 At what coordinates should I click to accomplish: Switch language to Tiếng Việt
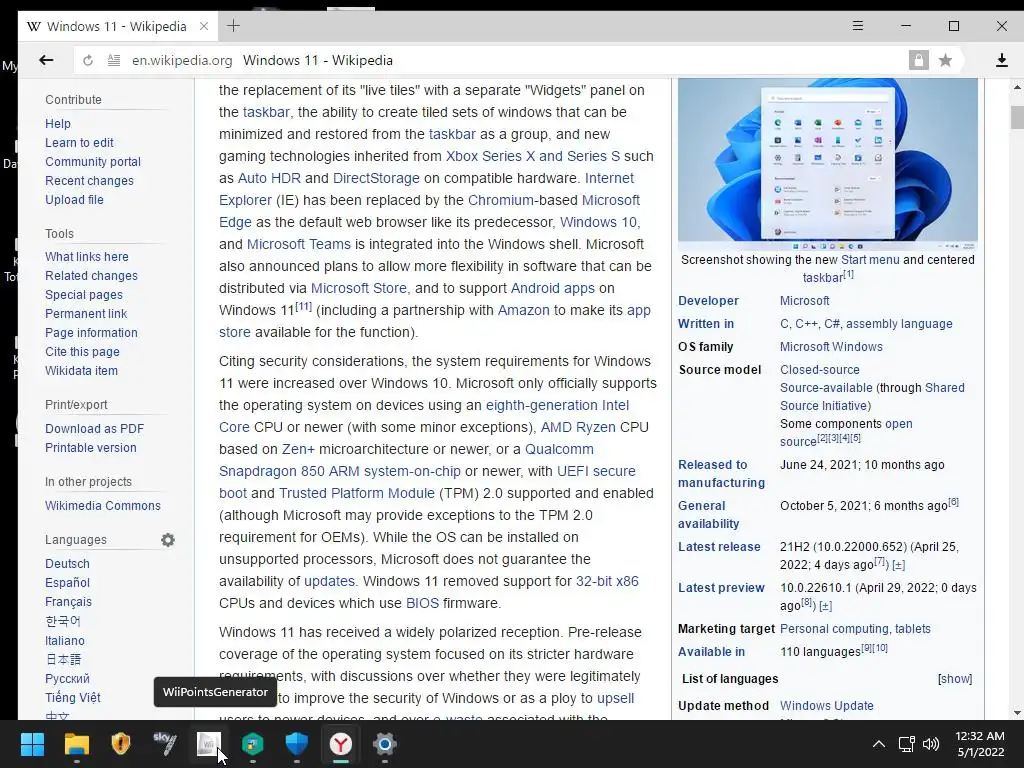click(x=72, y=697)
